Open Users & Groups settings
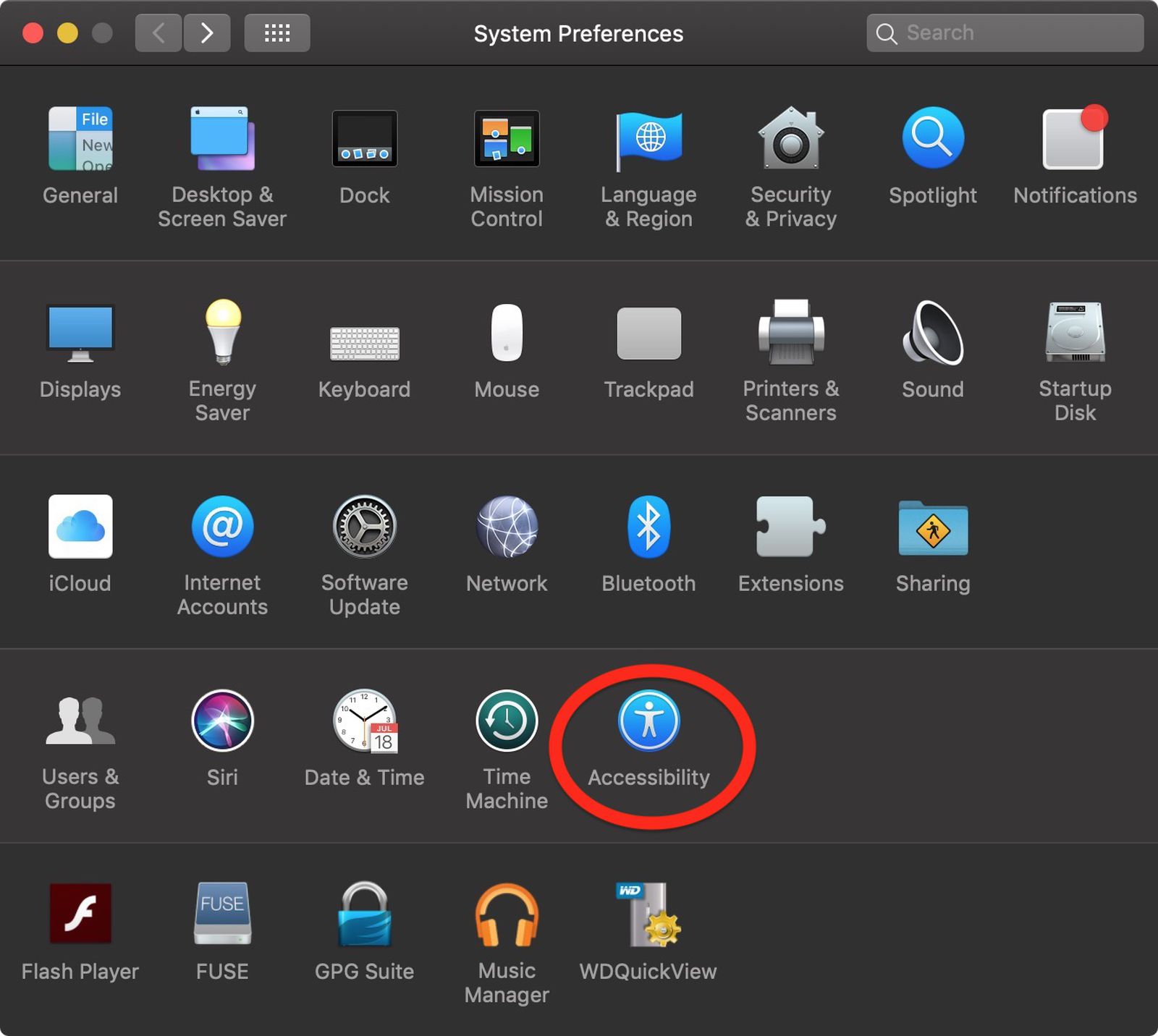Image resolution: width=1158 pixels, height=1036 pixels. click(80, 721)
